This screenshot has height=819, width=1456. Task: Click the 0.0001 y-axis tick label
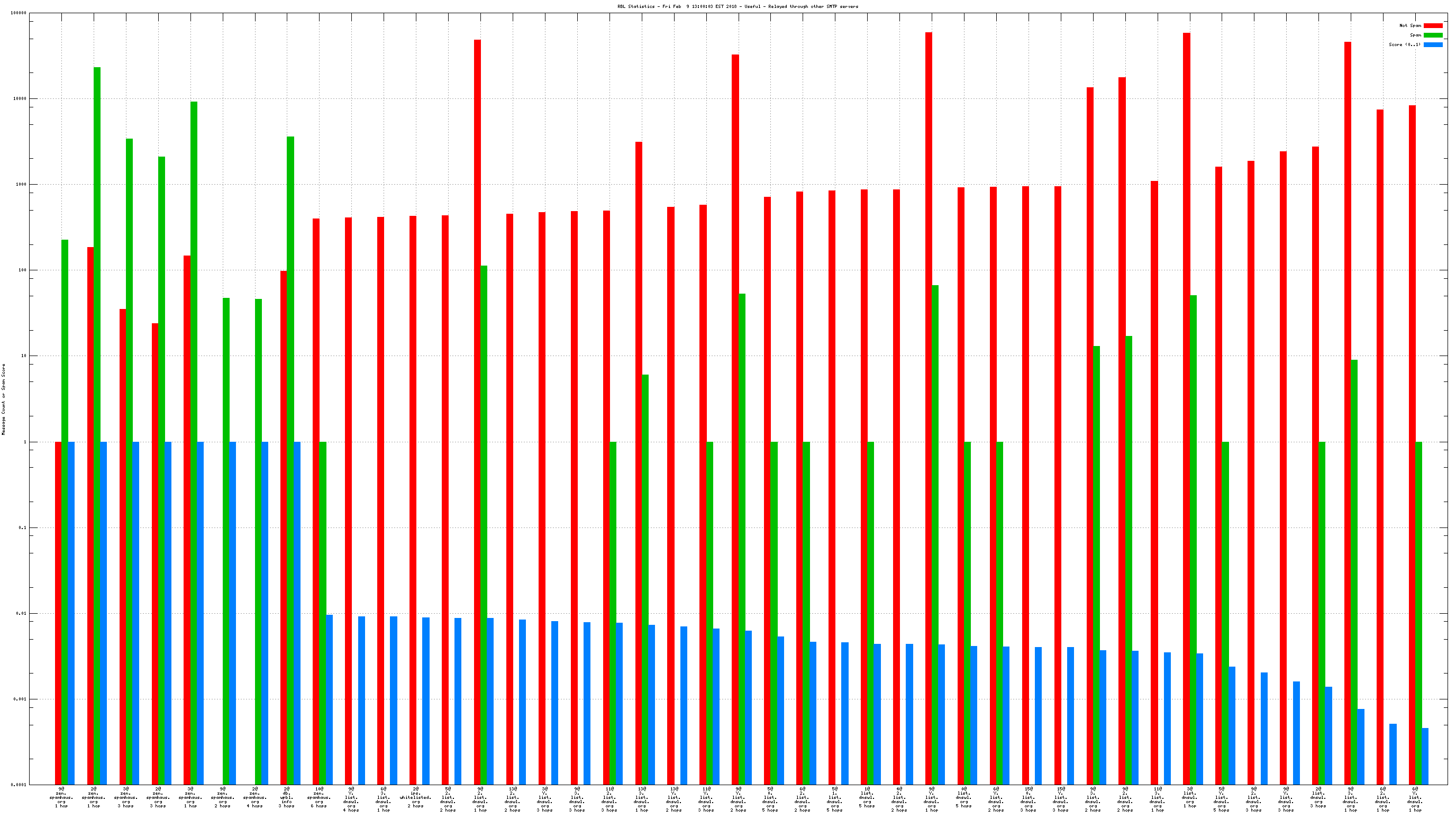pyautogui.click(x=19, y=785)
